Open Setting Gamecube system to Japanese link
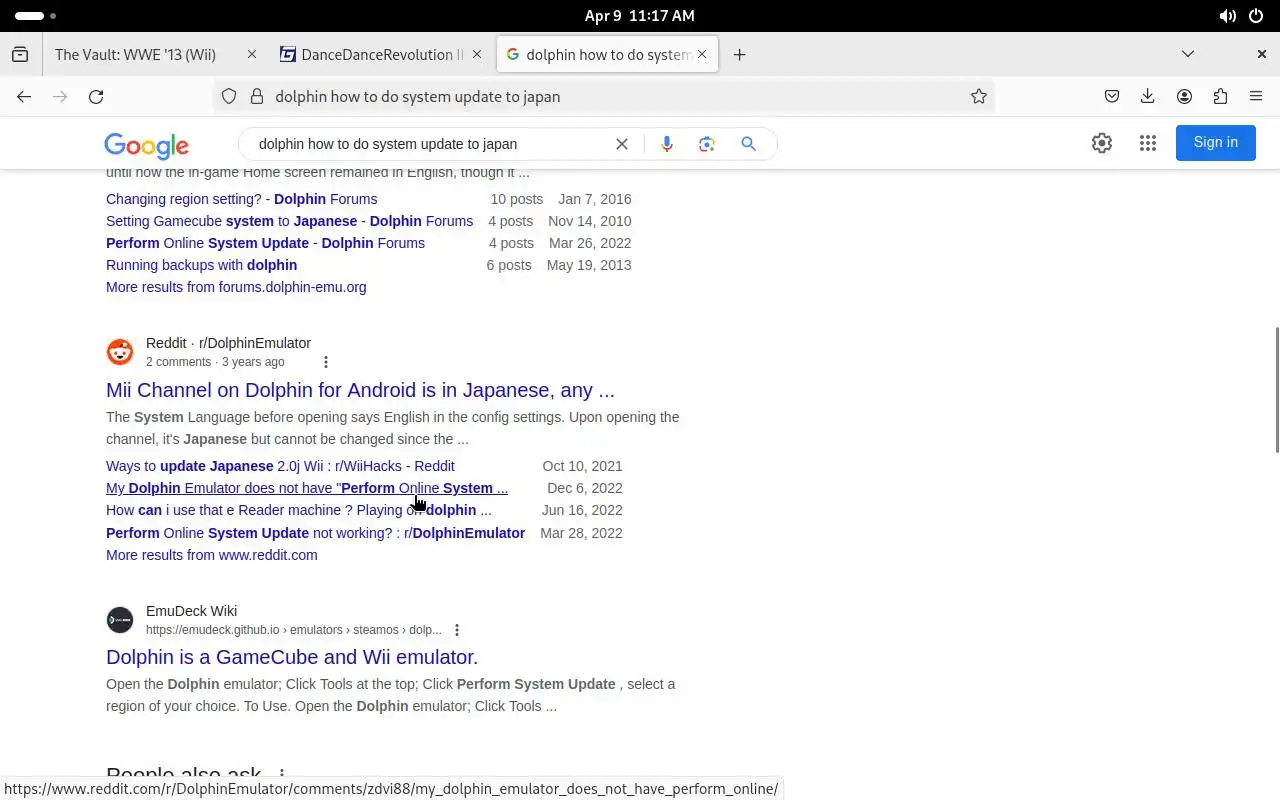 [x=290, y=221]
